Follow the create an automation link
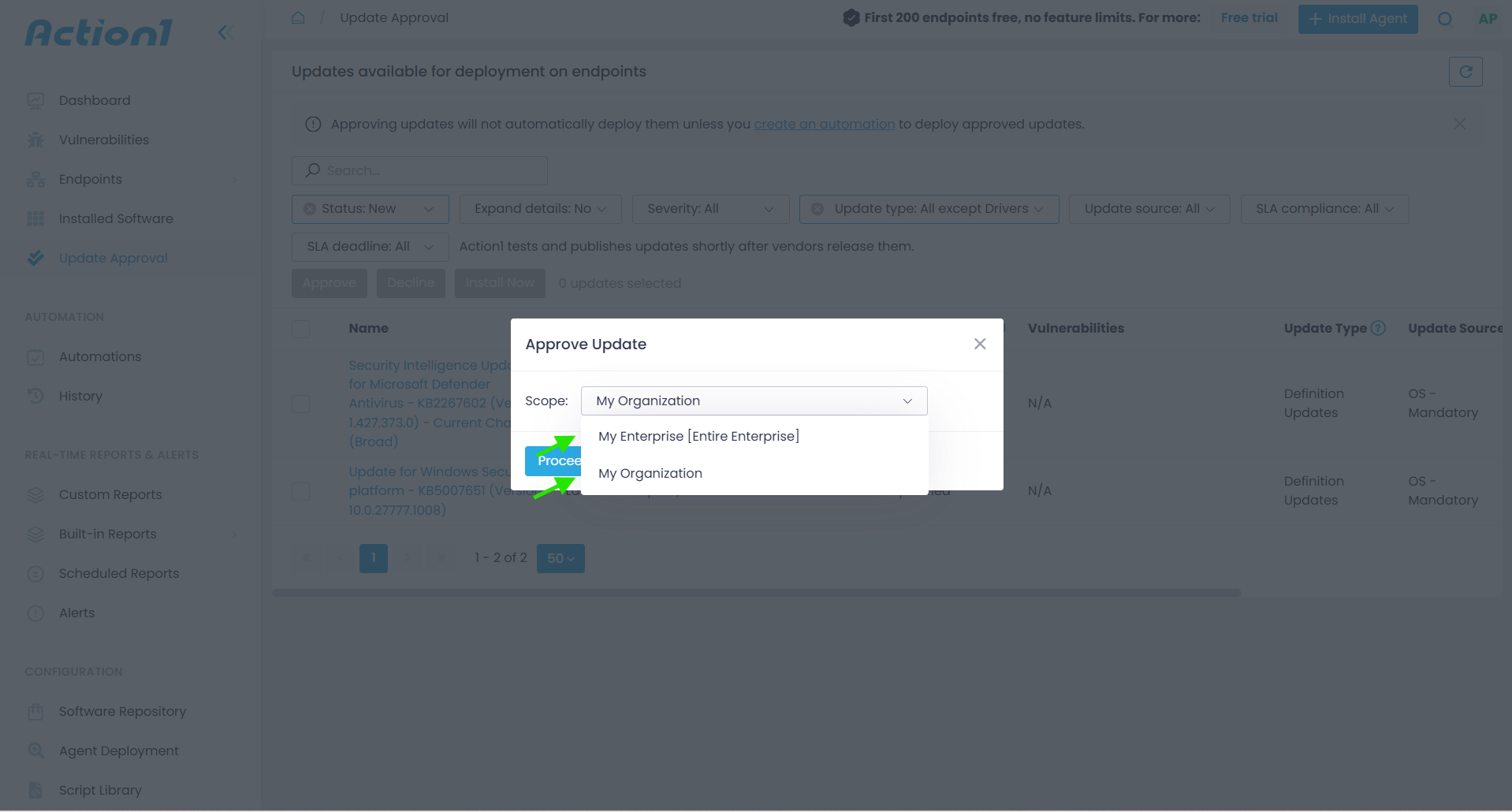The height and width of the screenshot is (812, 1512). point(824,124)
